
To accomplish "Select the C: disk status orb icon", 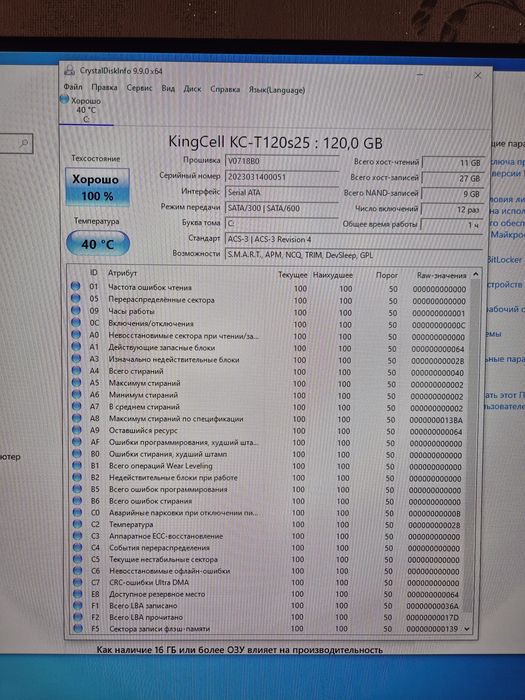I will coord(64,100).
